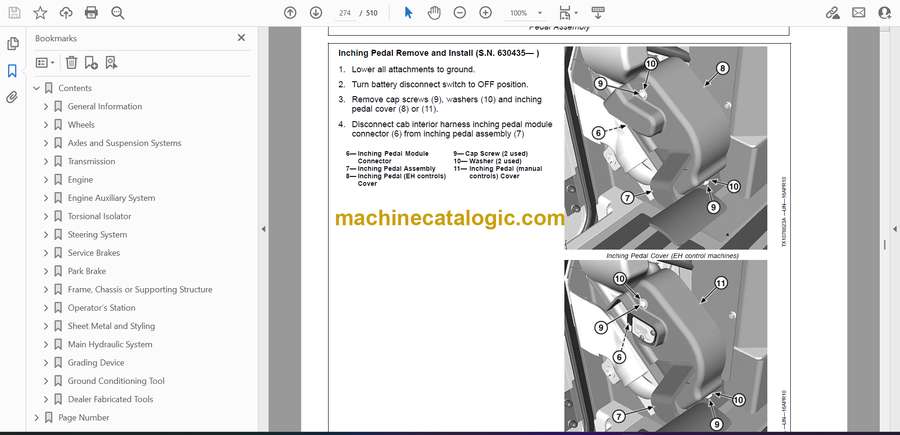The height and width of the screenshot is (435, 900).
Task: Toggle the Bookmarks panel icon
Action: [x=12, y=71]
